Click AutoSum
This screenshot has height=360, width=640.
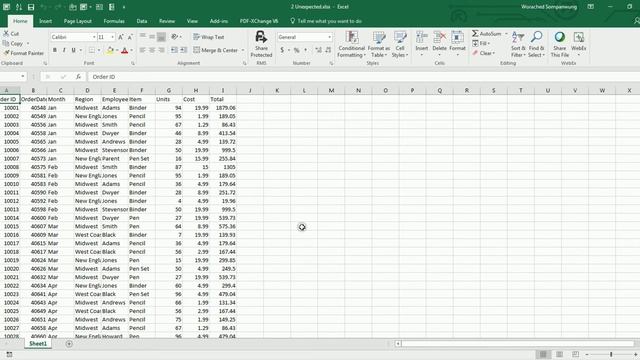(x=487, y=33)
